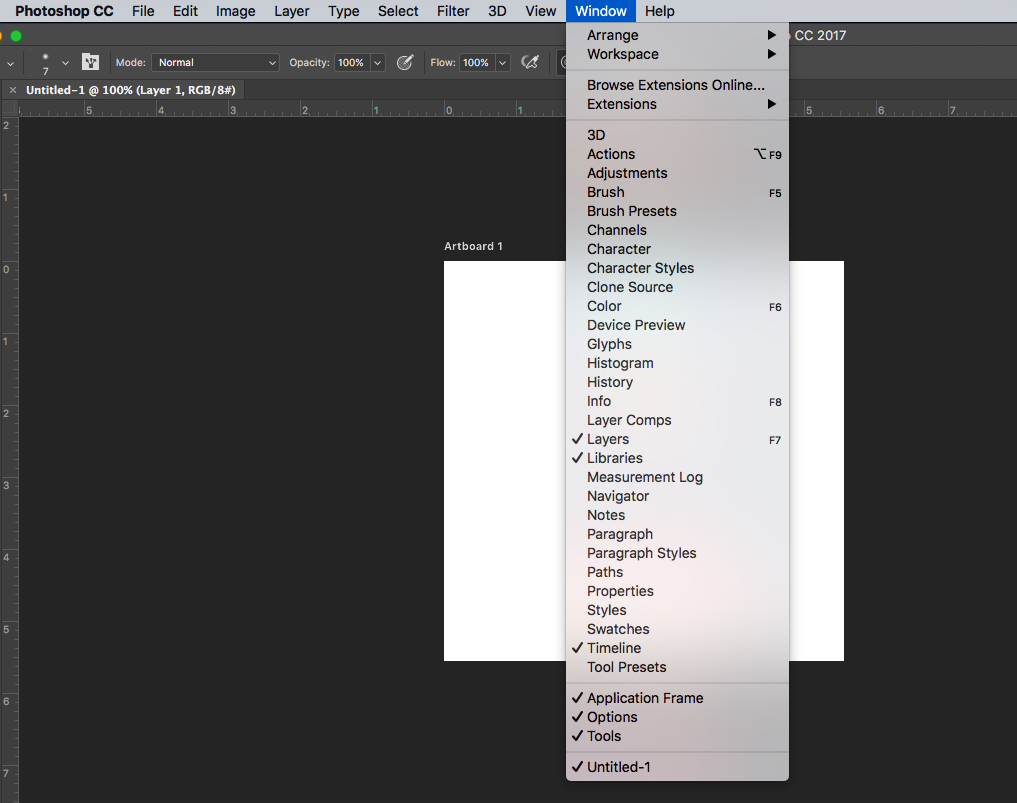Show the Actions panel
The width and height of the screenshot is (1017, 803).
677,154
